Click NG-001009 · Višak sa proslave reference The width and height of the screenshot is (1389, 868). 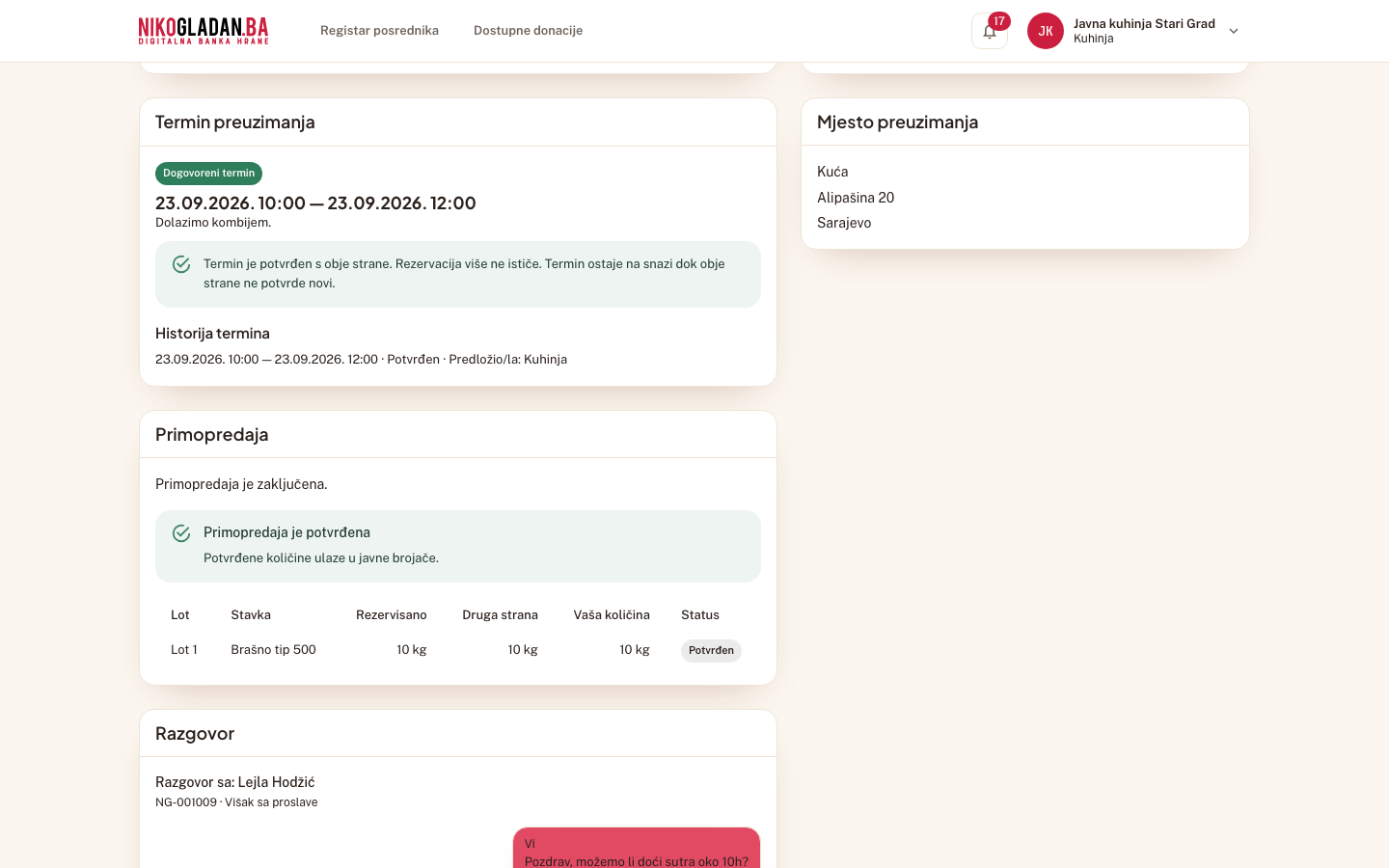236,802
